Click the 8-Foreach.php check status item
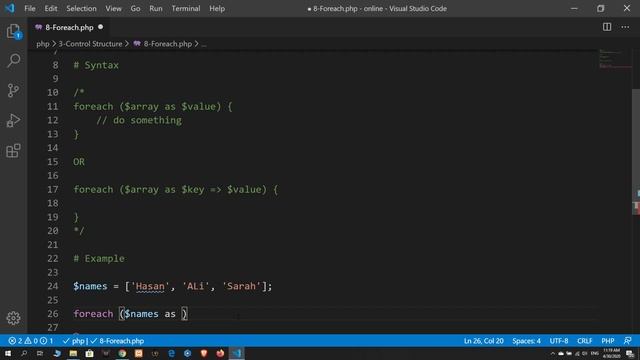This screenshot has width=640, height=360. [x=117, y=340]
